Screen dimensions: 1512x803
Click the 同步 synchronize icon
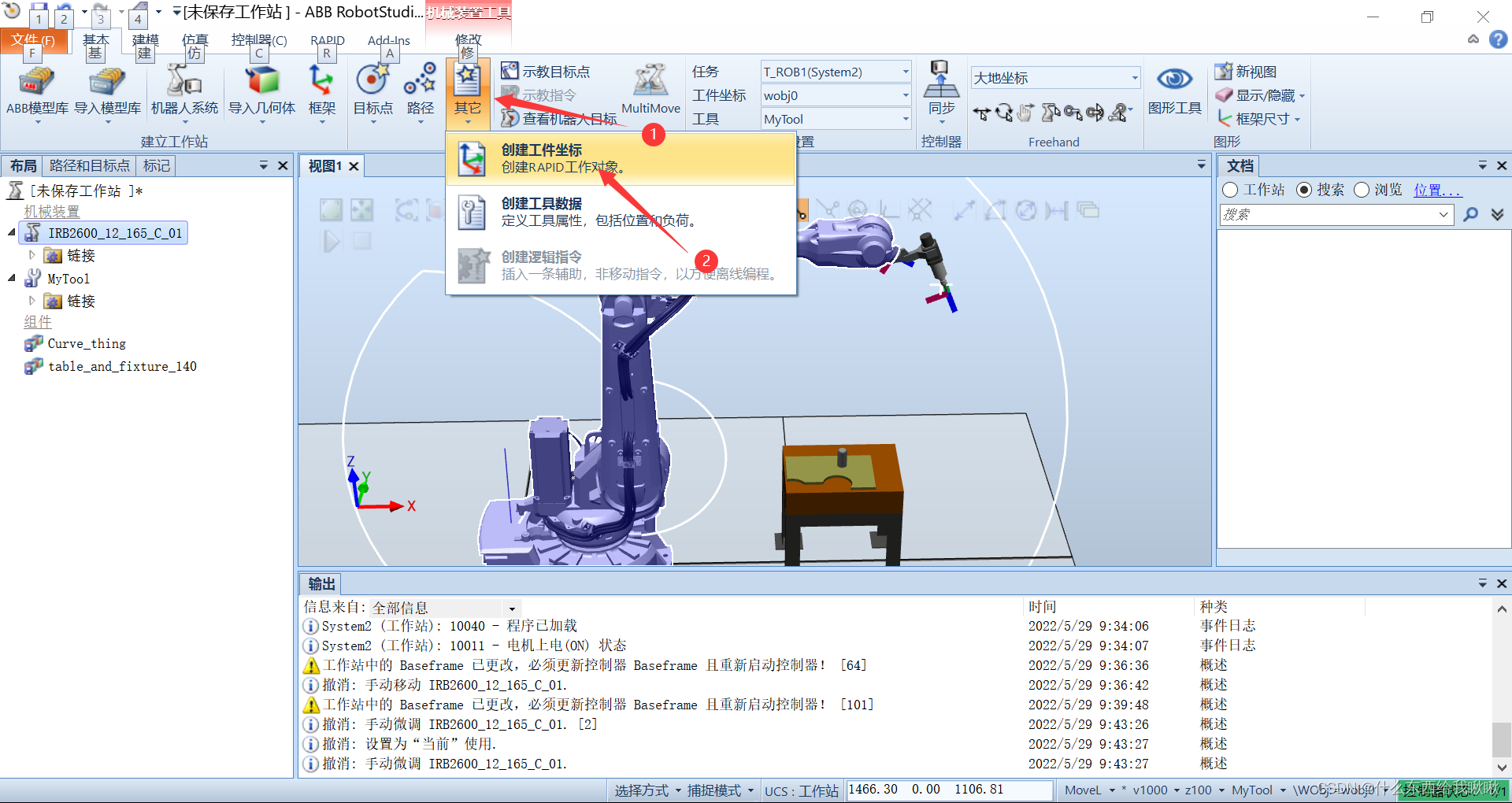pyautogui.click(x=941, y=79)
